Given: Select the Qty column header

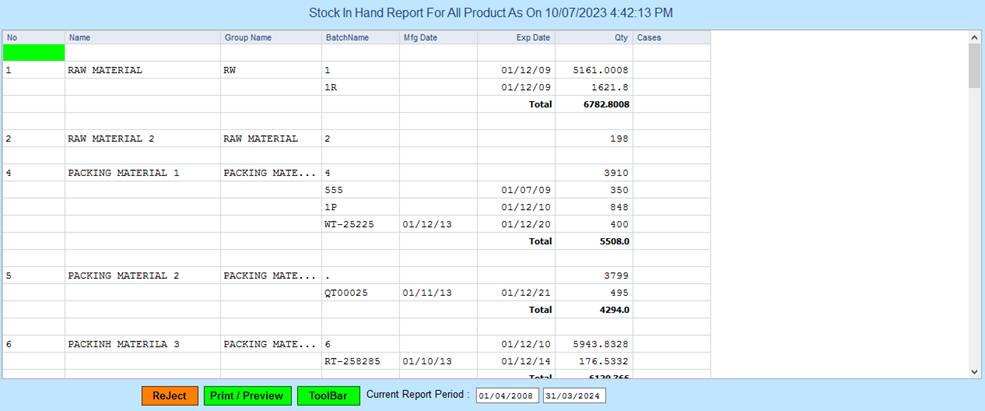Looking at the screenshot, I should tap(594, 38).
